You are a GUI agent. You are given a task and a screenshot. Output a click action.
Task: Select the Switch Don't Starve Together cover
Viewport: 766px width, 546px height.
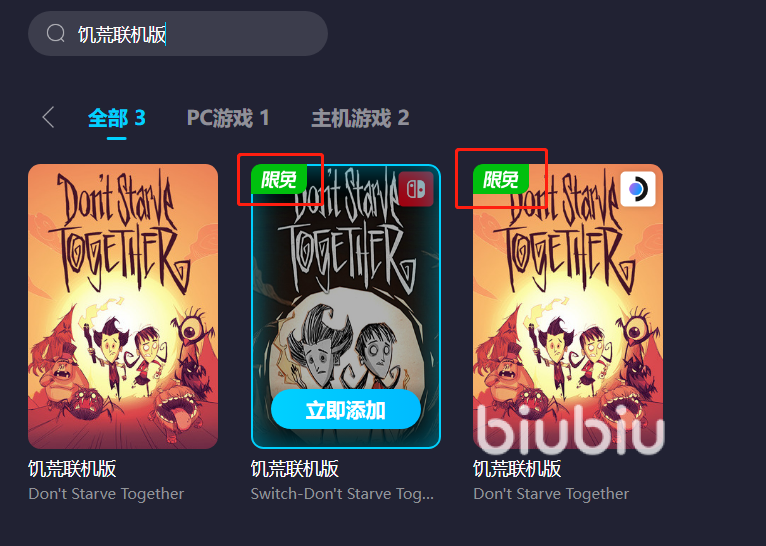pos(346,306)
